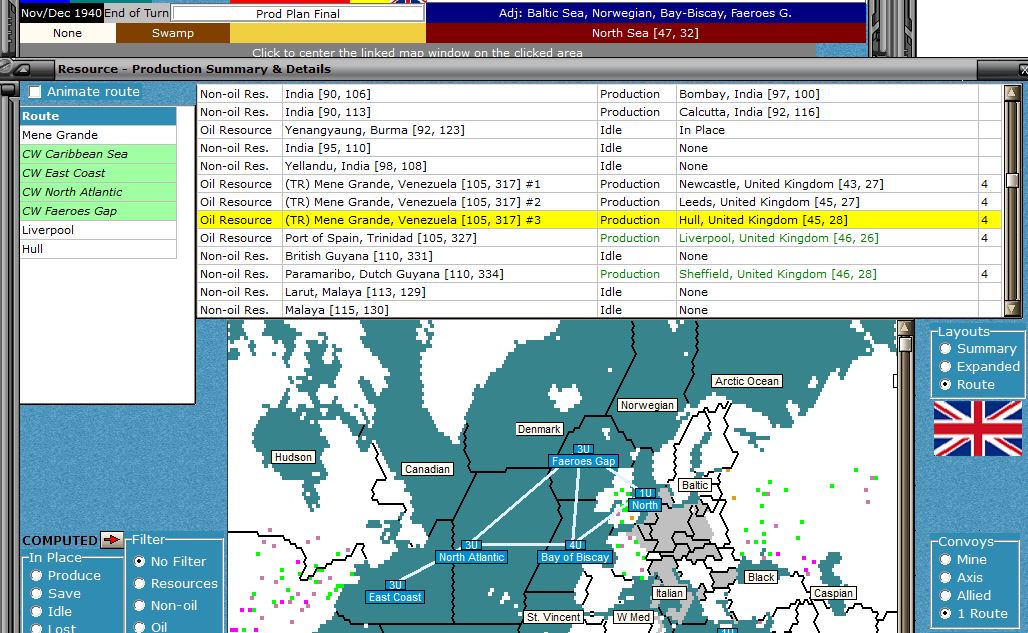
Task: Select the Non-oil filter option
Action: coord(140,605)
